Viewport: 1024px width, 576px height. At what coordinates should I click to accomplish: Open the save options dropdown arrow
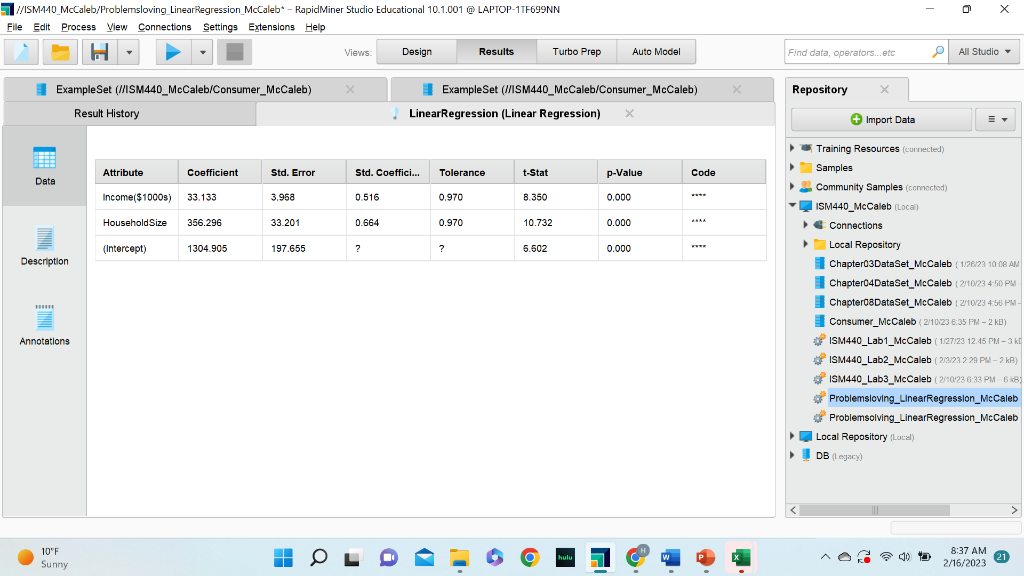(129, 52)
